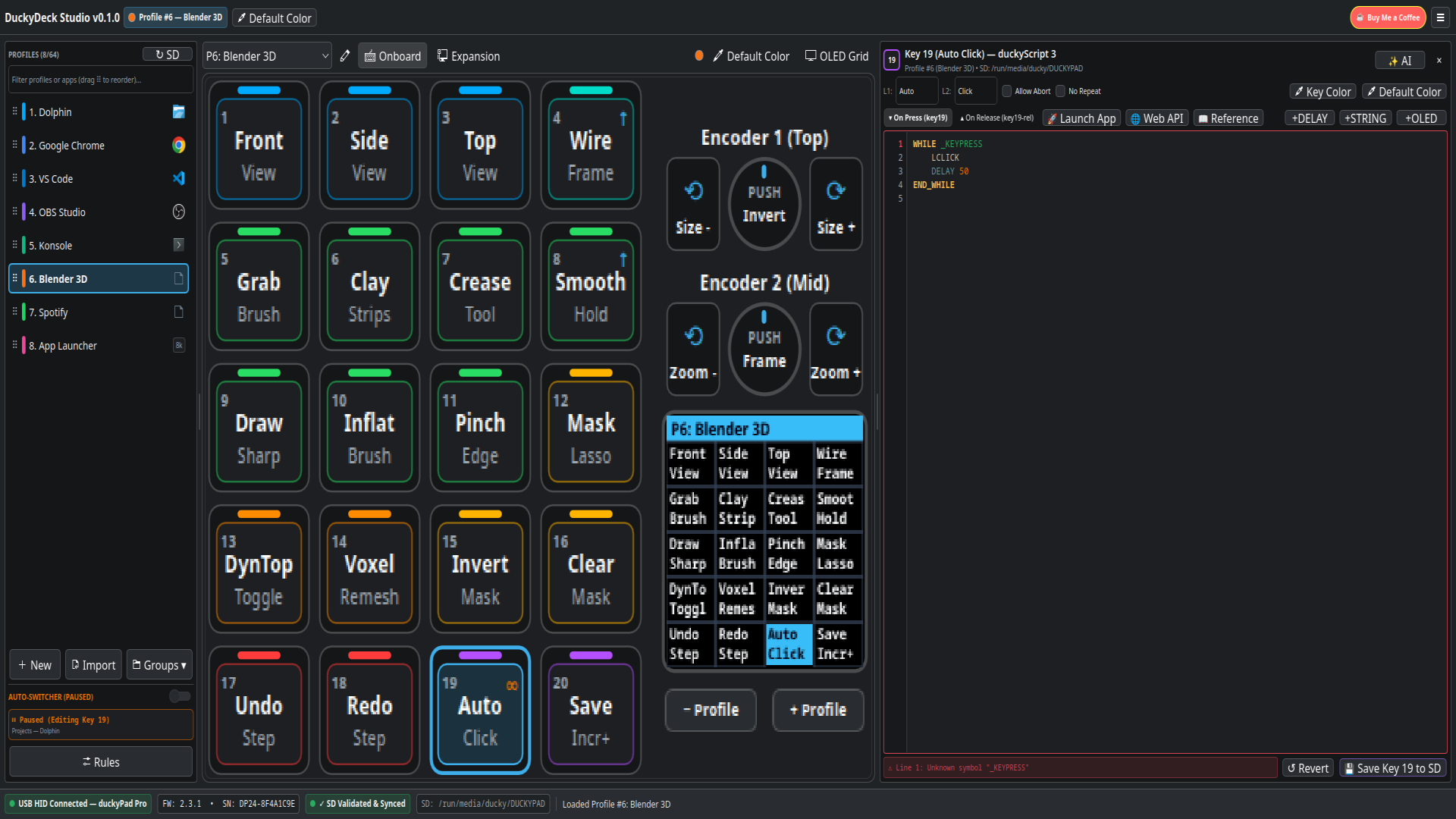Image resolution: width=1456 pixels, height=819 pixels.
Task: Open the On Release (key19-rel) script section
Action: pyautogui.click(x=996, y=118)
